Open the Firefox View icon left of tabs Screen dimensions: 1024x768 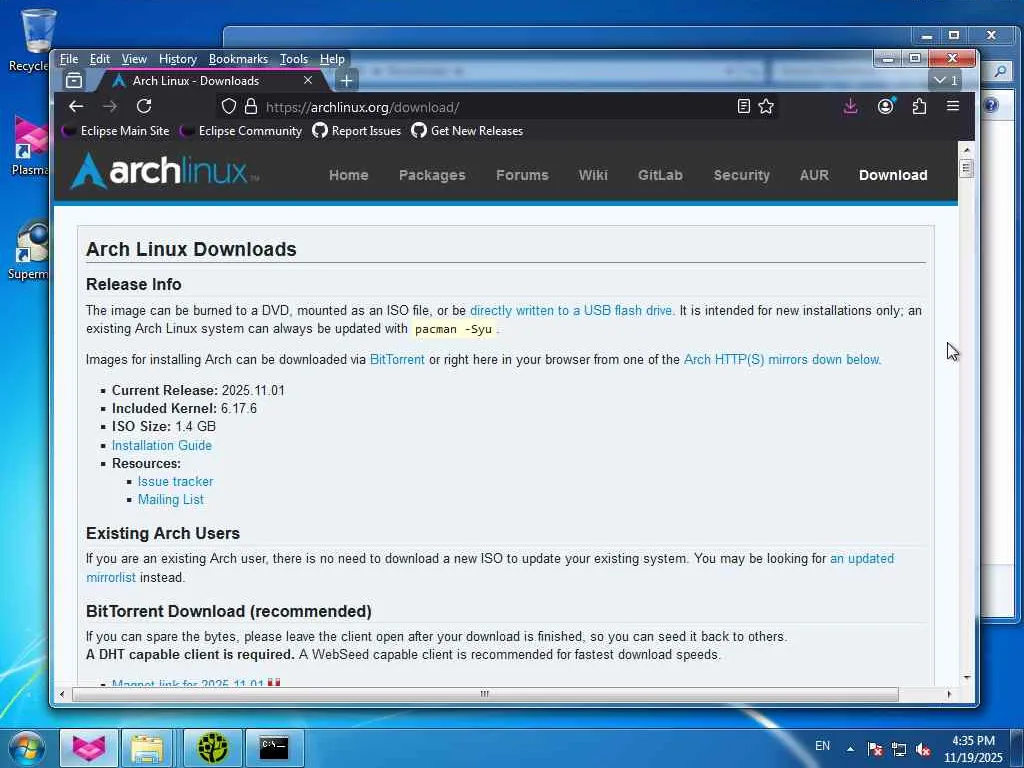tap(74, 80)
